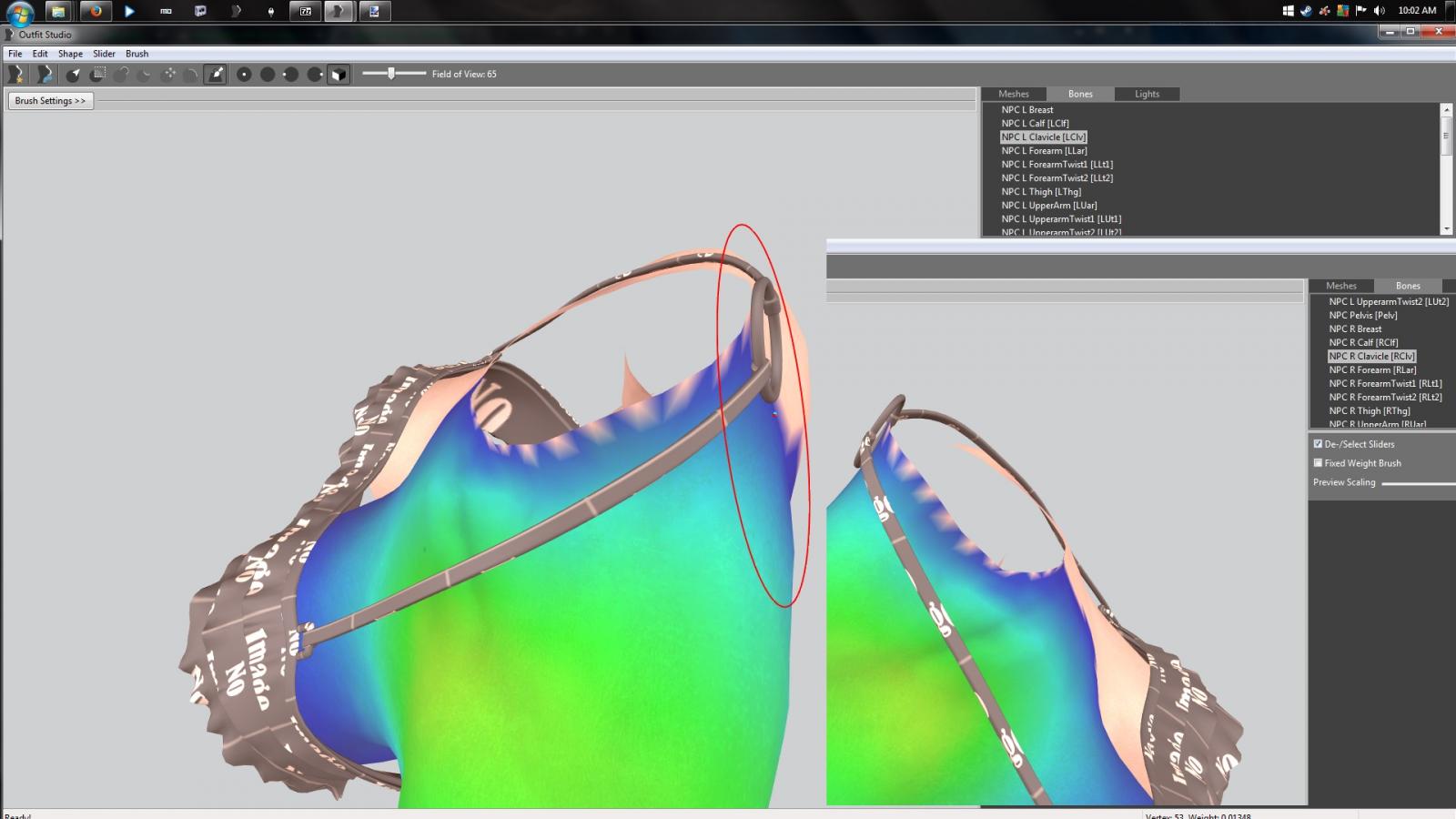Click the bone list scroll-down arrow
The height and width of the screenshot is (819, 1456).
click(x=1446, y=229)
